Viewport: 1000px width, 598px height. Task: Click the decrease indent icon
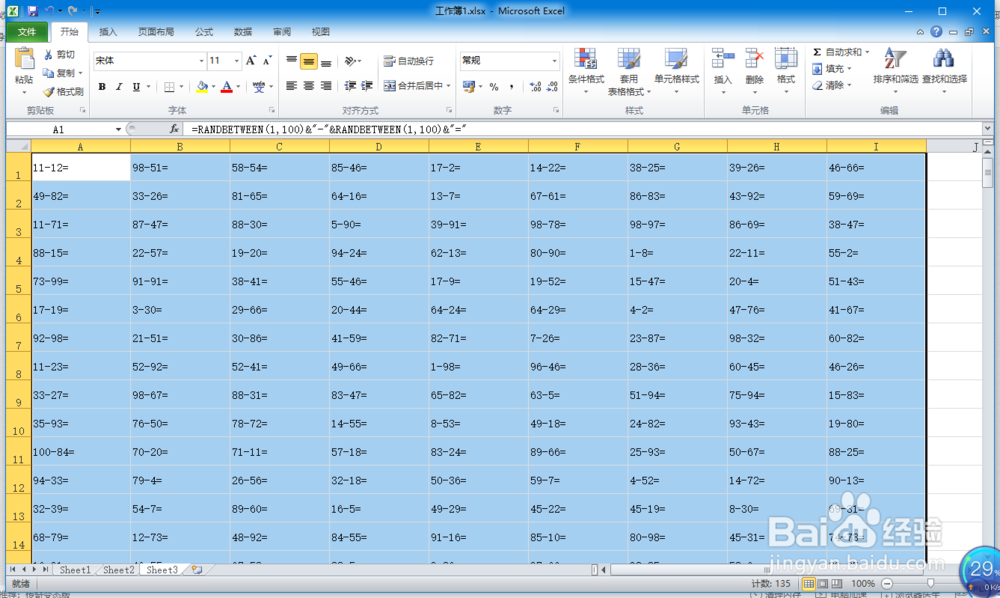[x=350, y=85]
